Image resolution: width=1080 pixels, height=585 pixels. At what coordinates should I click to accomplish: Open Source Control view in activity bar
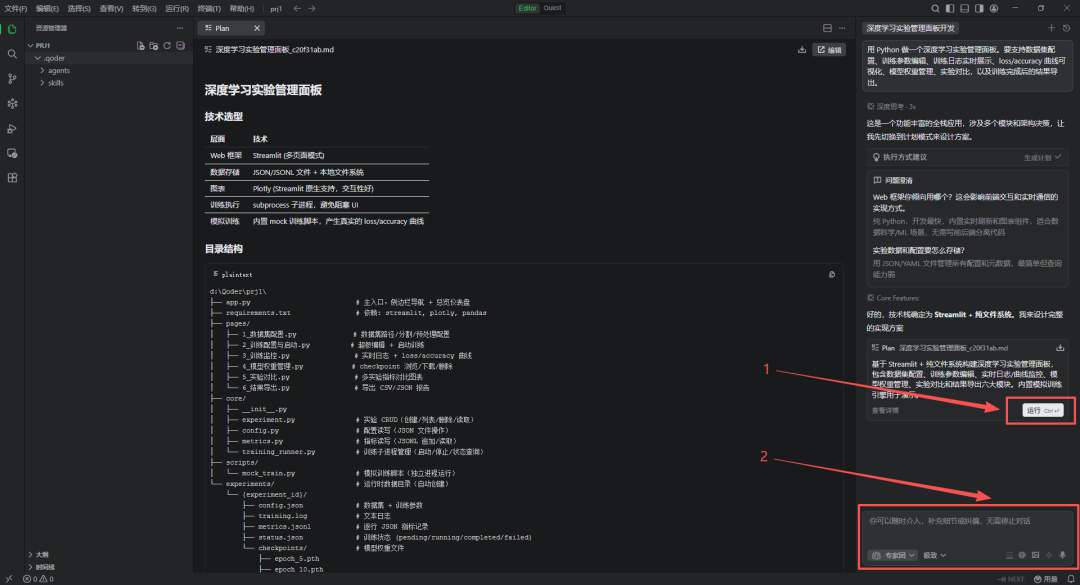[12, 78]
